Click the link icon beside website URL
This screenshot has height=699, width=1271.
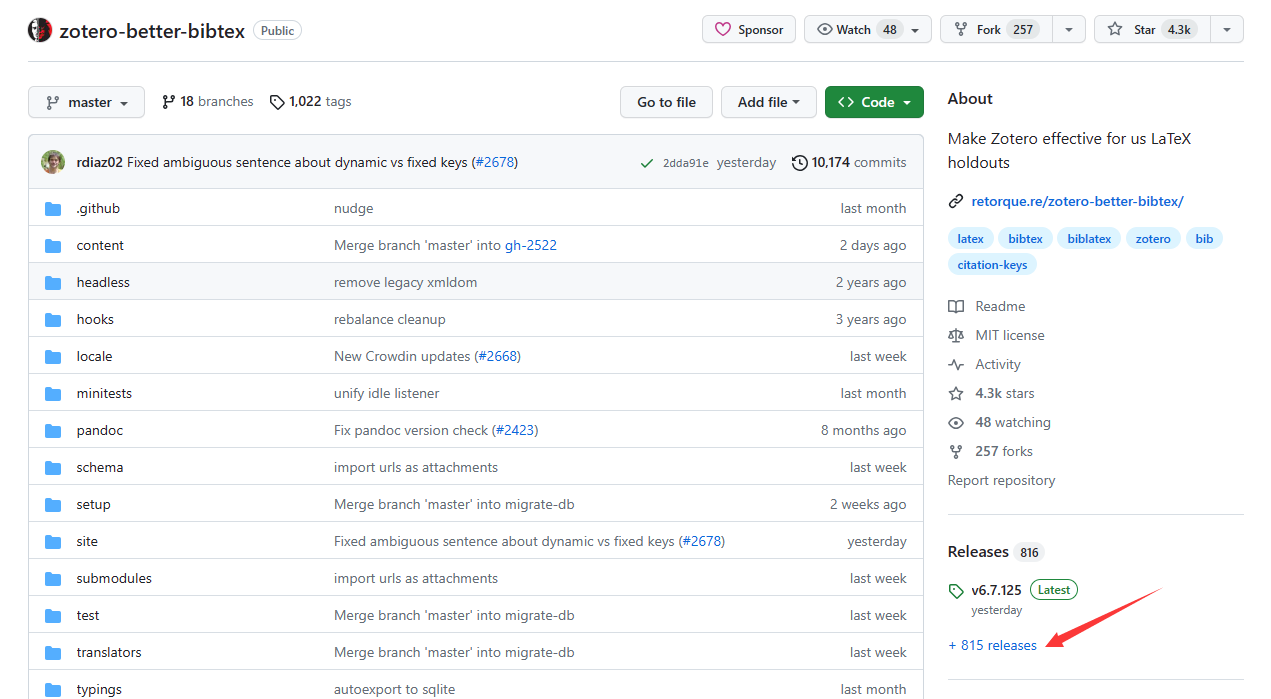tap(956, 201)
